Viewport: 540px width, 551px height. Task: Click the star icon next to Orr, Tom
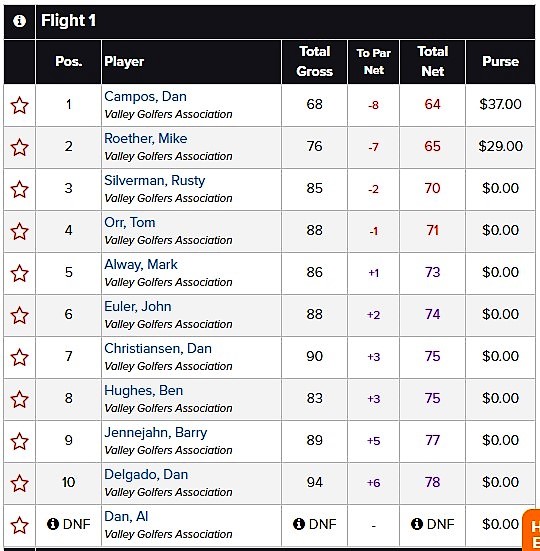(19, 231)
